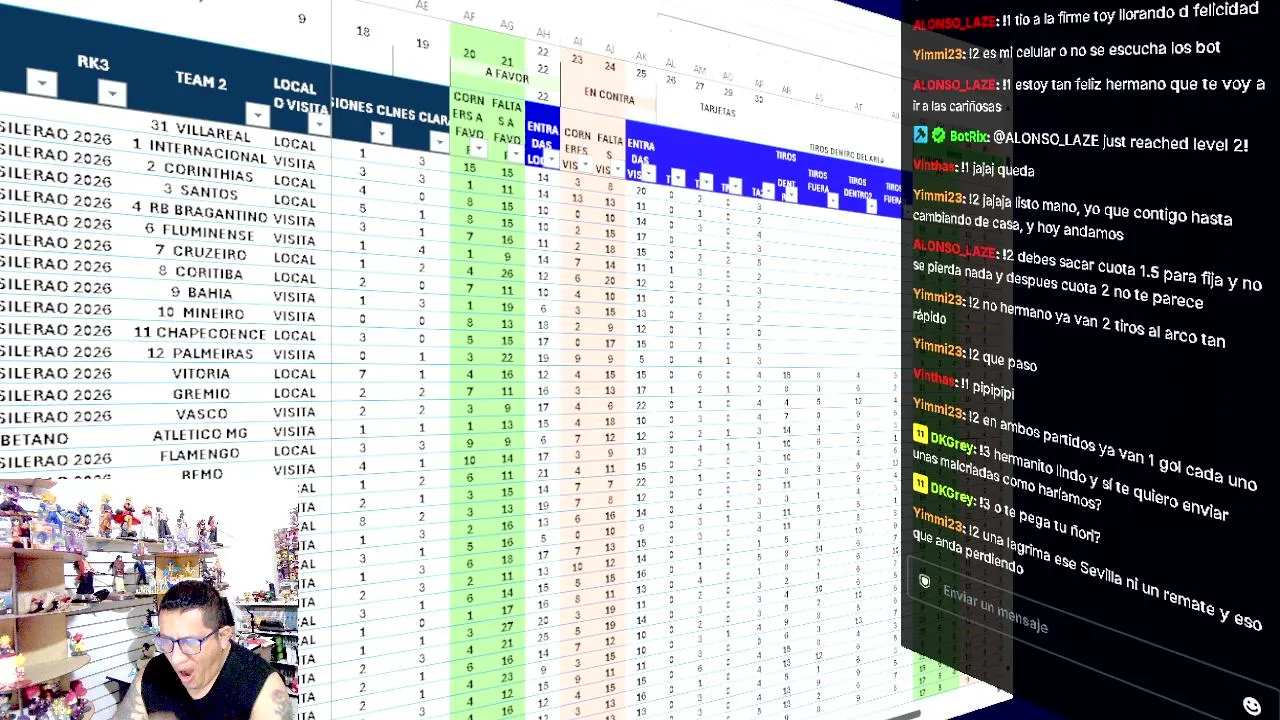Select the LOCAL cell in the VILLAREAL row
The image size is (1280, 720).
pos(294,144)
